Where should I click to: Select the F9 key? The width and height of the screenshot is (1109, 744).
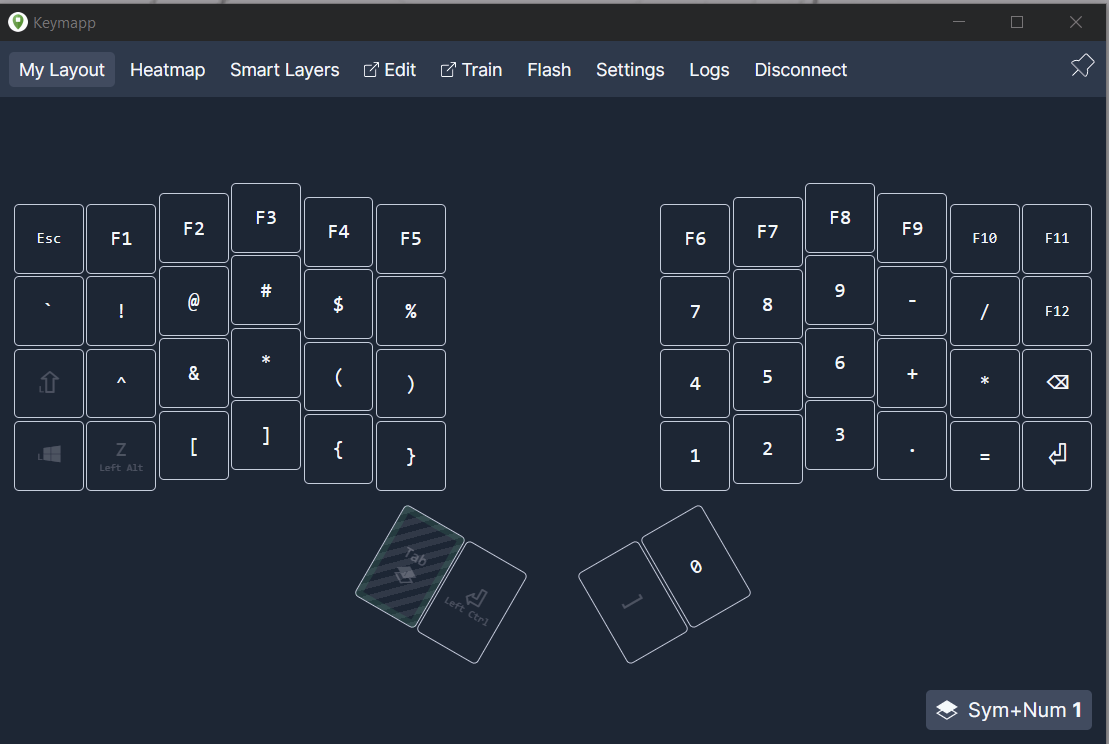coord(912,228)
